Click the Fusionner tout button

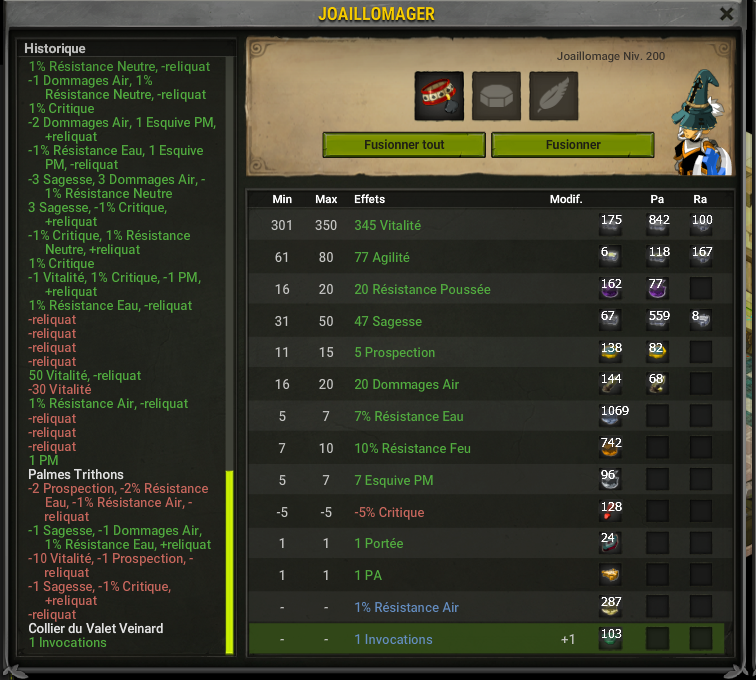tap(404, 145)
